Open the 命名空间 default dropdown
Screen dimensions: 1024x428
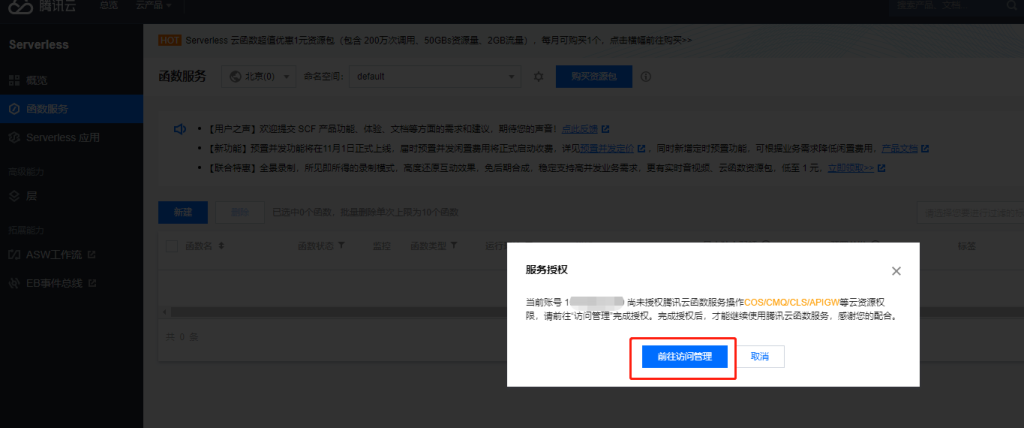(435, 76)
